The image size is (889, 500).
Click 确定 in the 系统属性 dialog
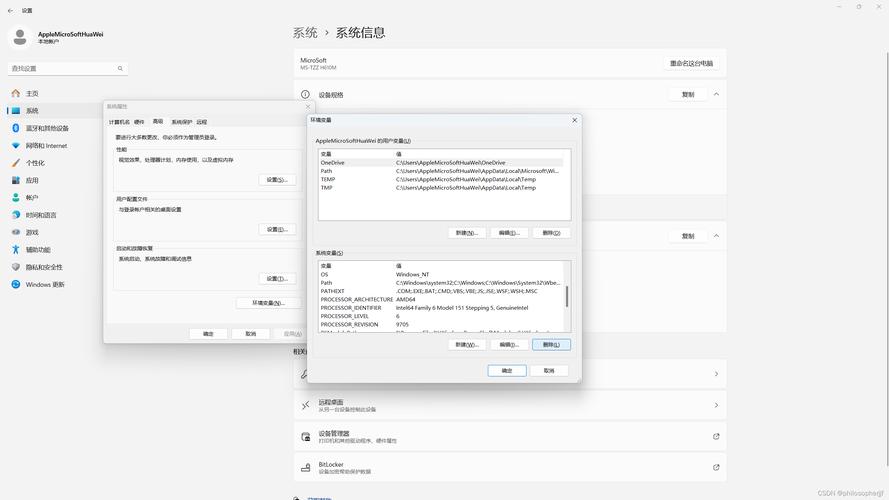pyautogui.click(x=208, y=334)
